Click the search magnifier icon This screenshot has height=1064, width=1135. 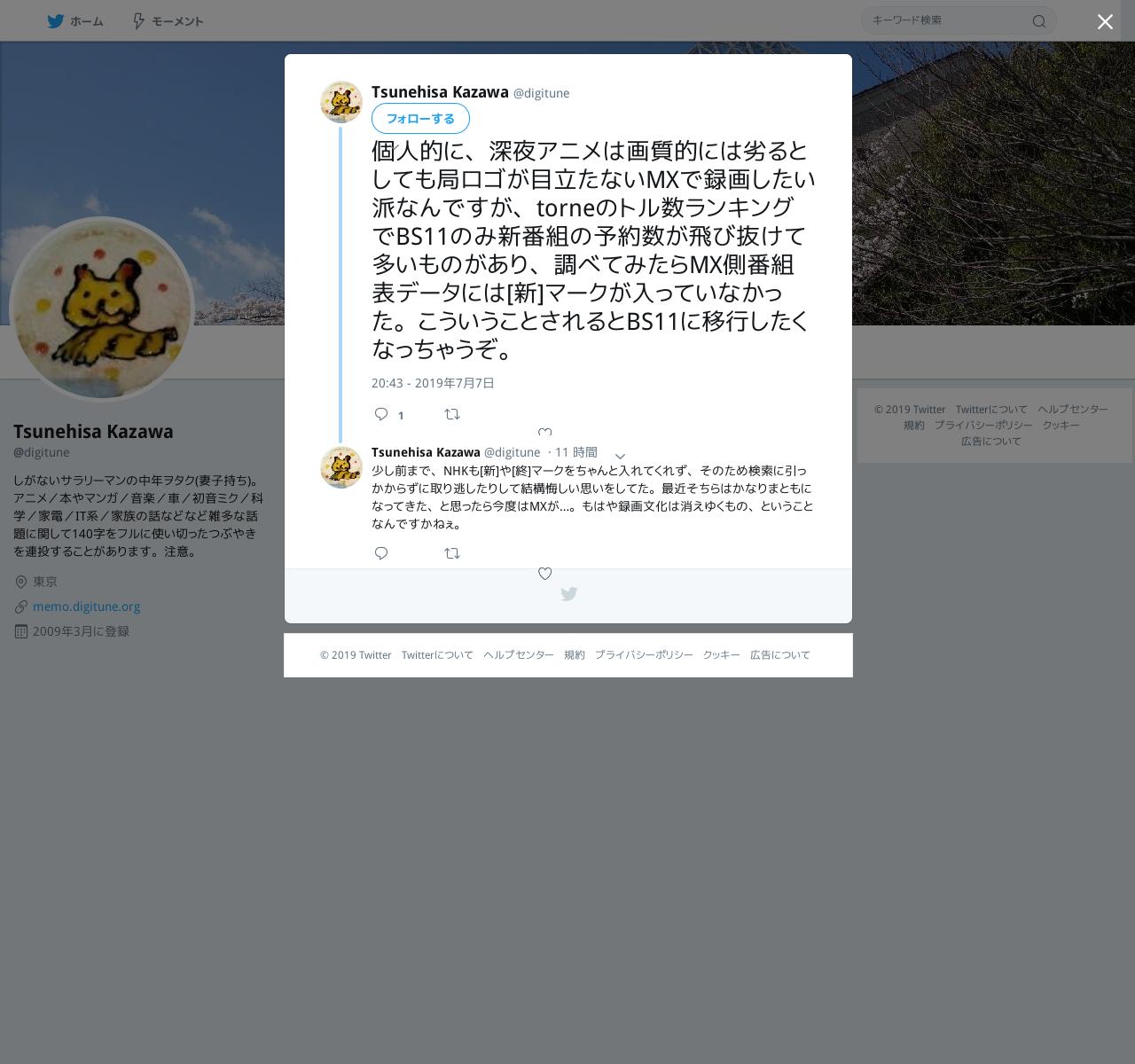[x=1039, y=21]
